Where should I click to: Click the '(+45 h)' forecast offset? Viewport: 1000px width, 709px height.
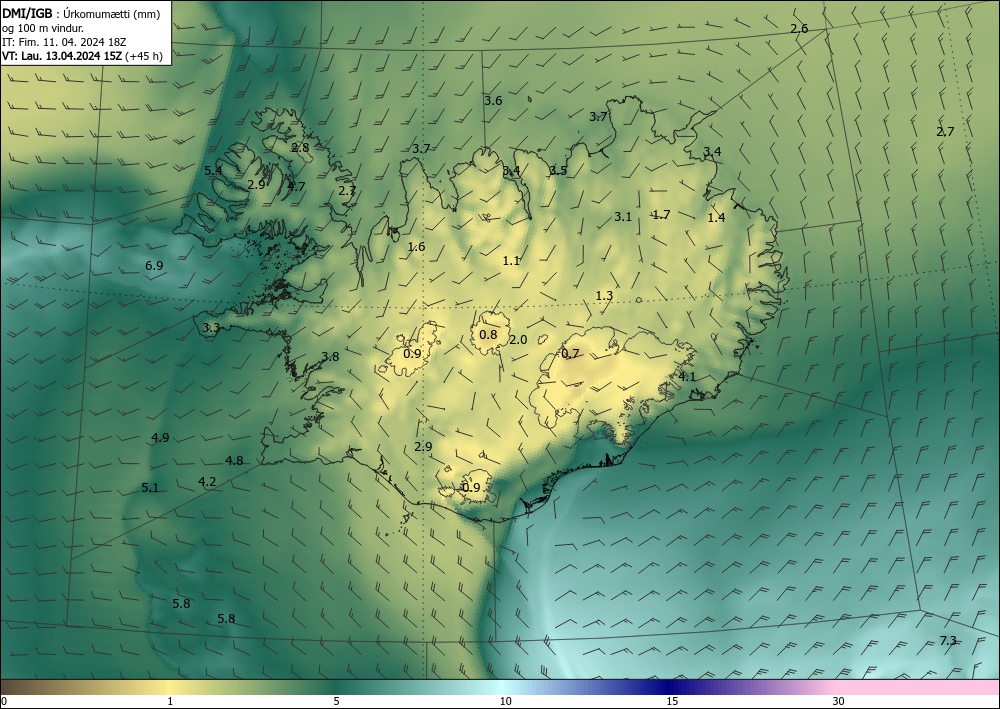coord(144,56)
